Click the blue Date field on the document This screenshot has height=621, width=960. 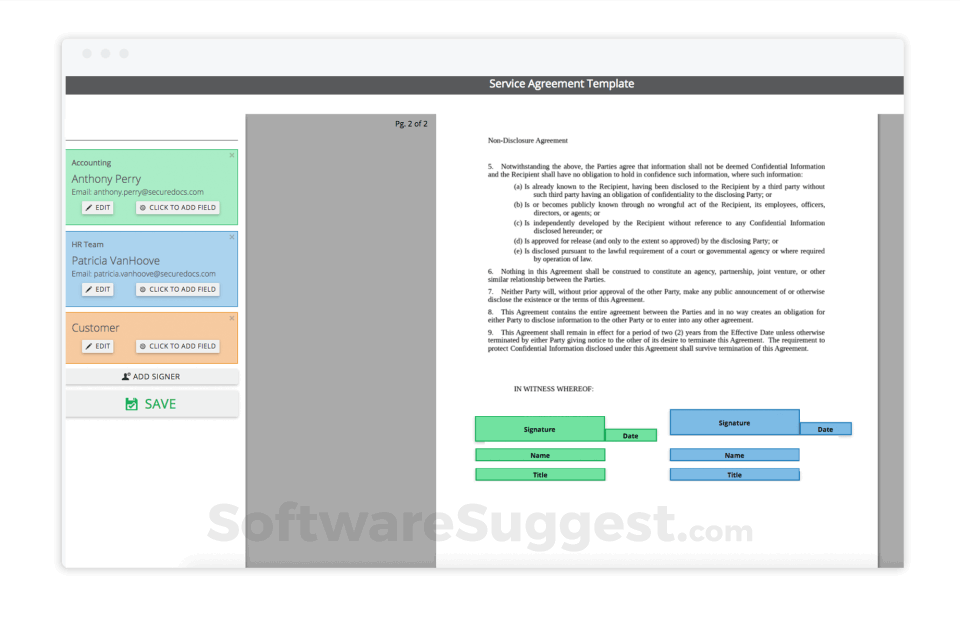[825, 429]
